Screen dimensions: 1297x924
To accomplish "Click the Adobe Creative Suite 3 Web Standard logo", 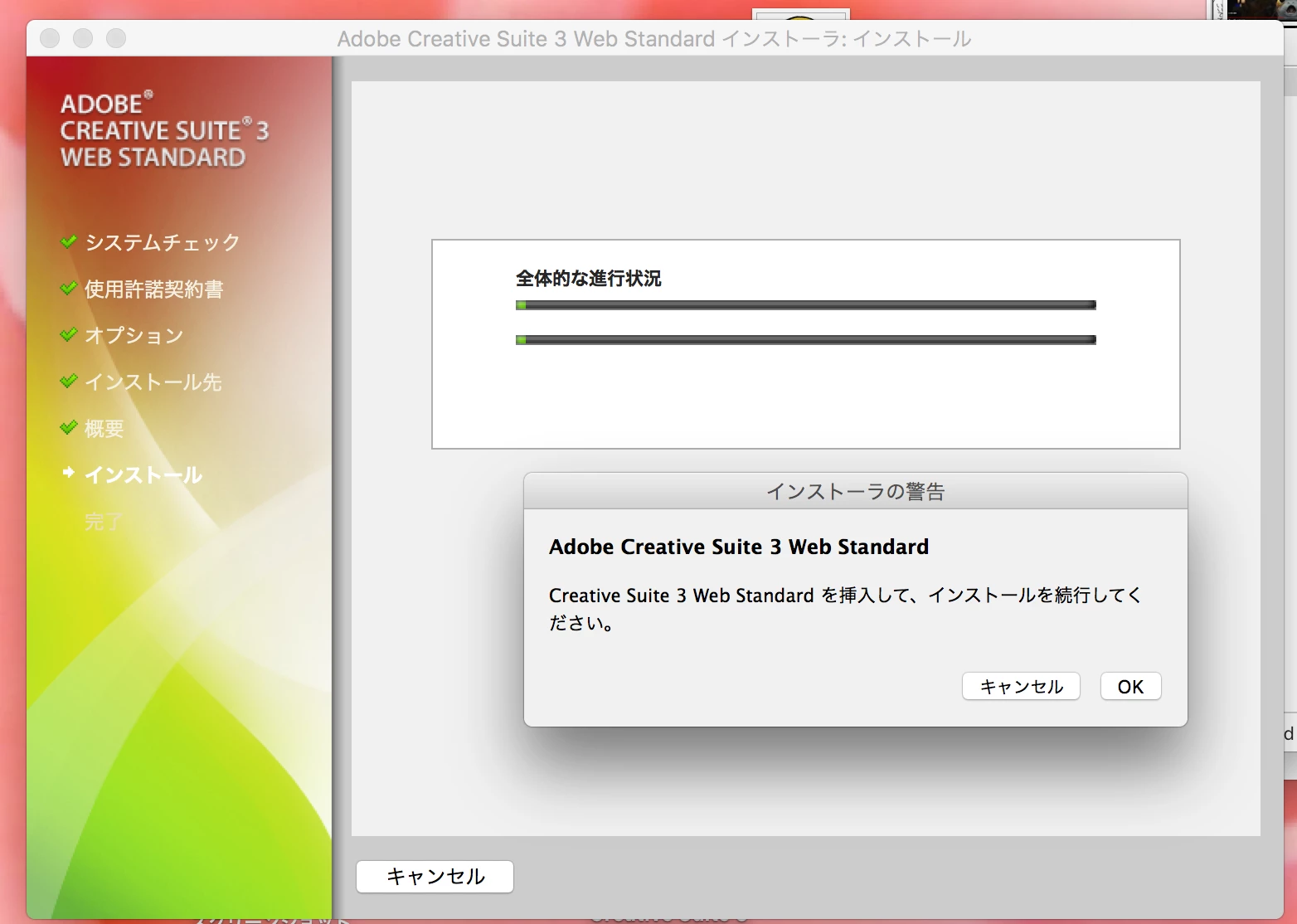I will [164, 130].
